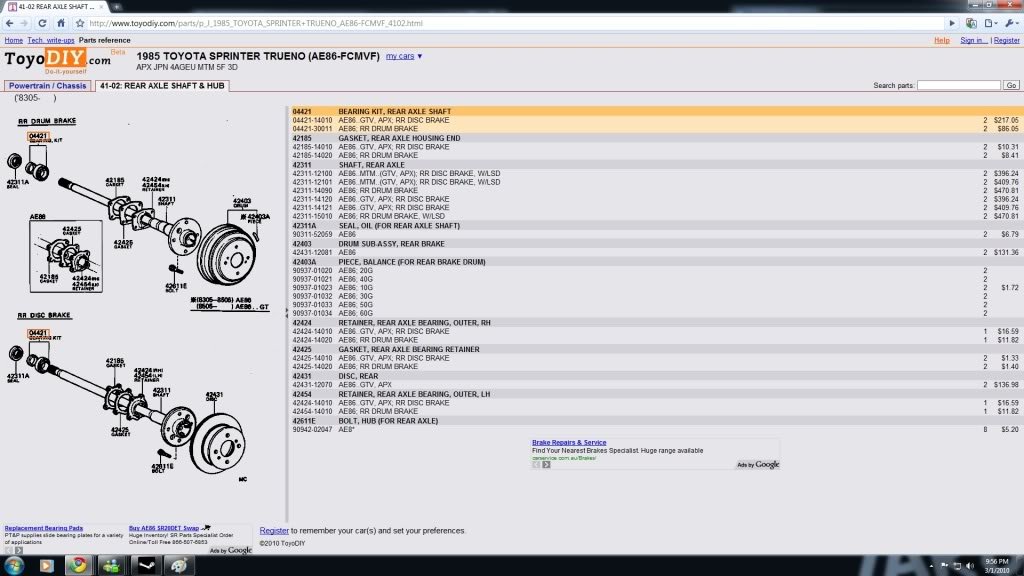This screenshot has height=576, width=1024.
Task: Open the Chrome page menu icon
Action: pos(990,23)
